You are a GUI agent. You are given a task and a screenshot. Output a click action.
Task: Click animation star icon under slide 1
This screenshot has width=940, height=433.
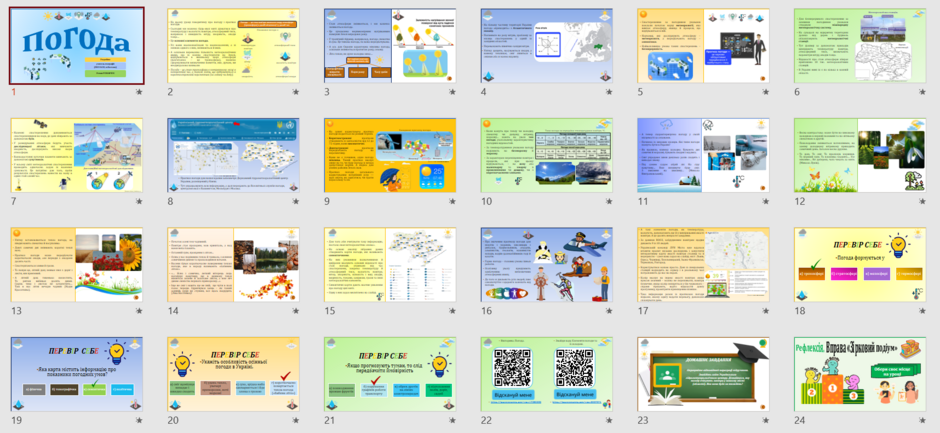tap(139, 92)
